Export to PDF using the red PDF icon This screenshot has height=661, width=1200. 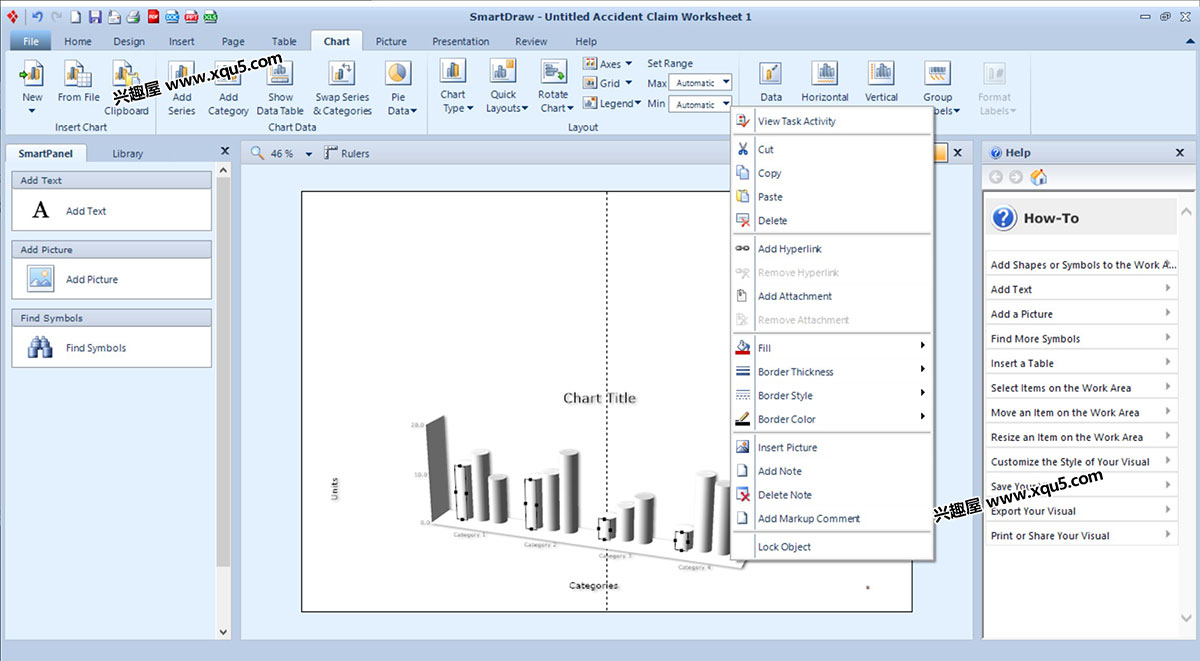click(x=154, y=16)
